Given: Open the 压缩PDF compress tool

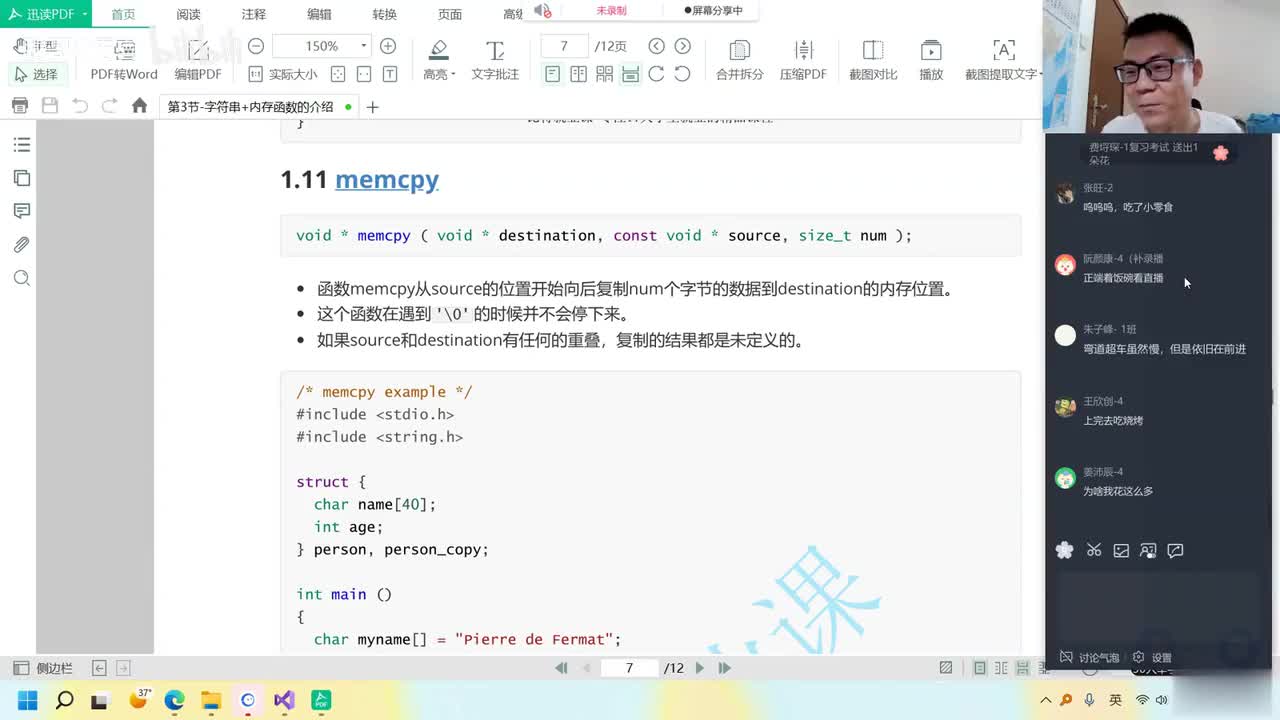Looking at the screenshot, I should pos(803,60).
